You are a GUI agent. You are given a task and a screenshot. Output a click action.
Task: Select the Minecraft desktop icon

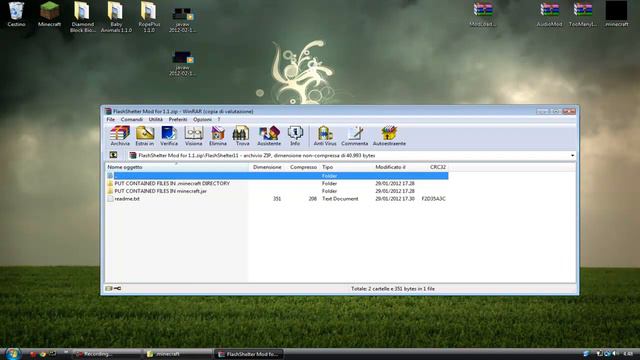pyautogui.click(x=49, y=14)
